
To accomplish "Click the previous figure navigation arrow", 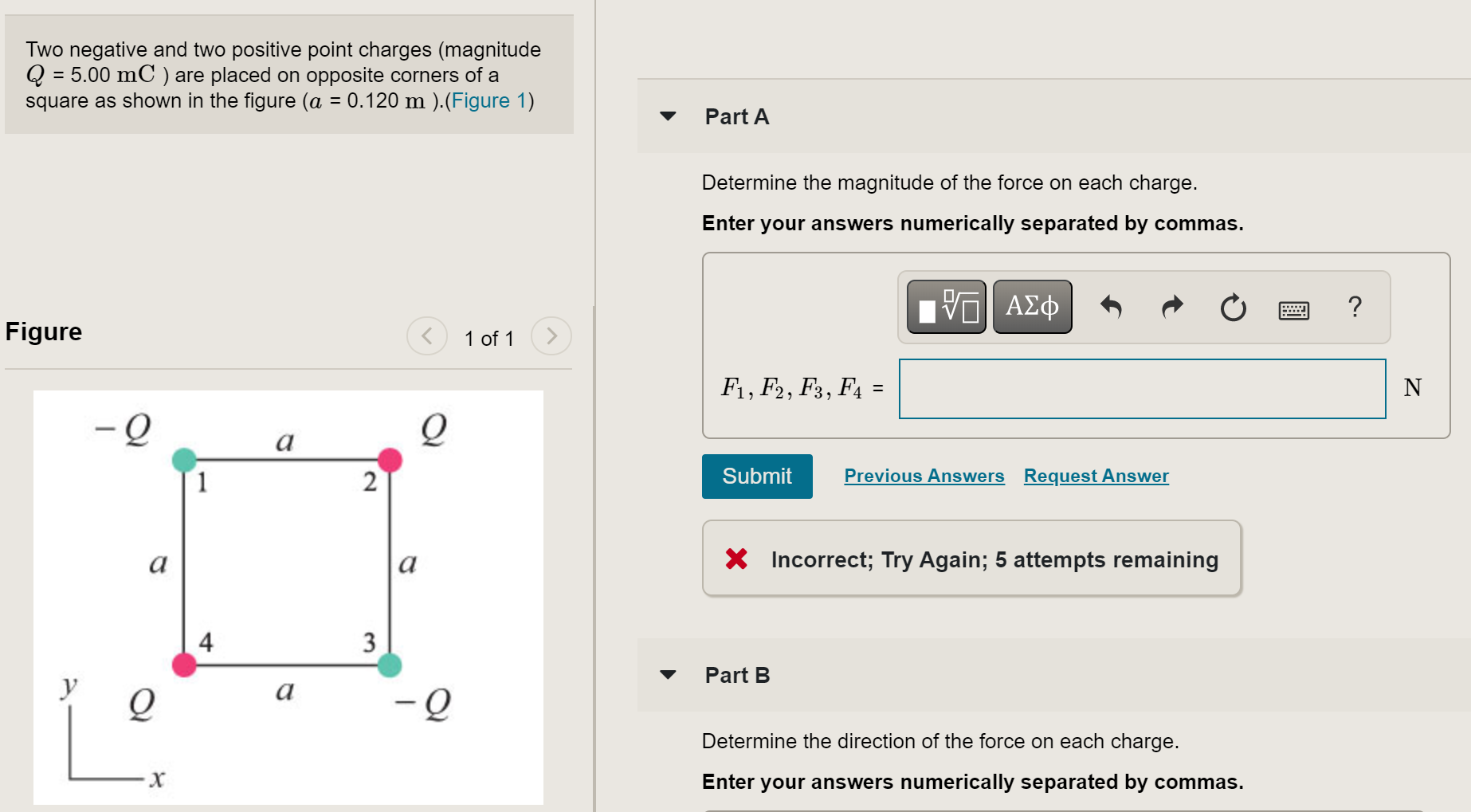I will (427, 336).
